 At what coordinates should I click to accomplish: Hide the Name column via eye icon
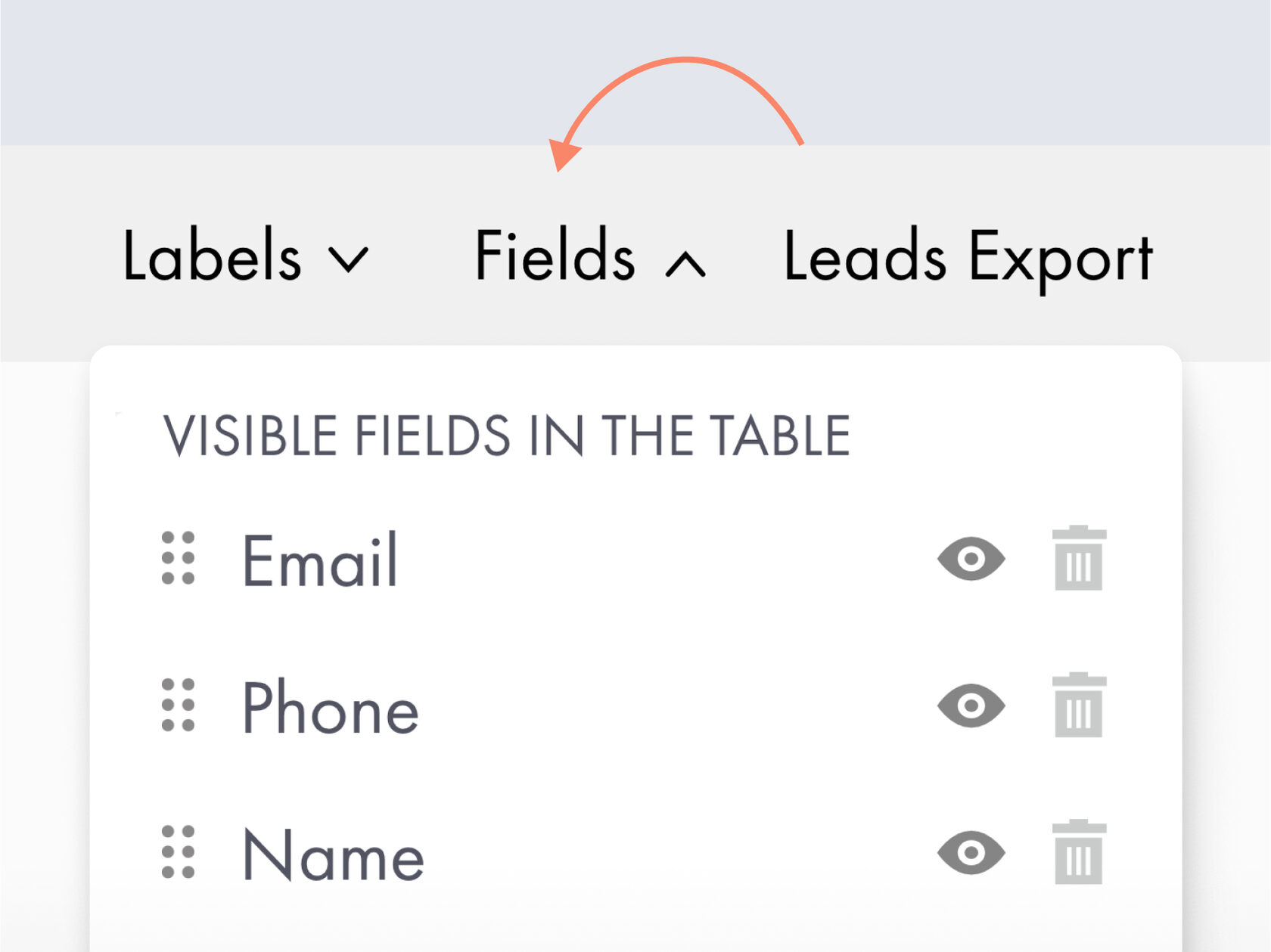click(971, 853)
